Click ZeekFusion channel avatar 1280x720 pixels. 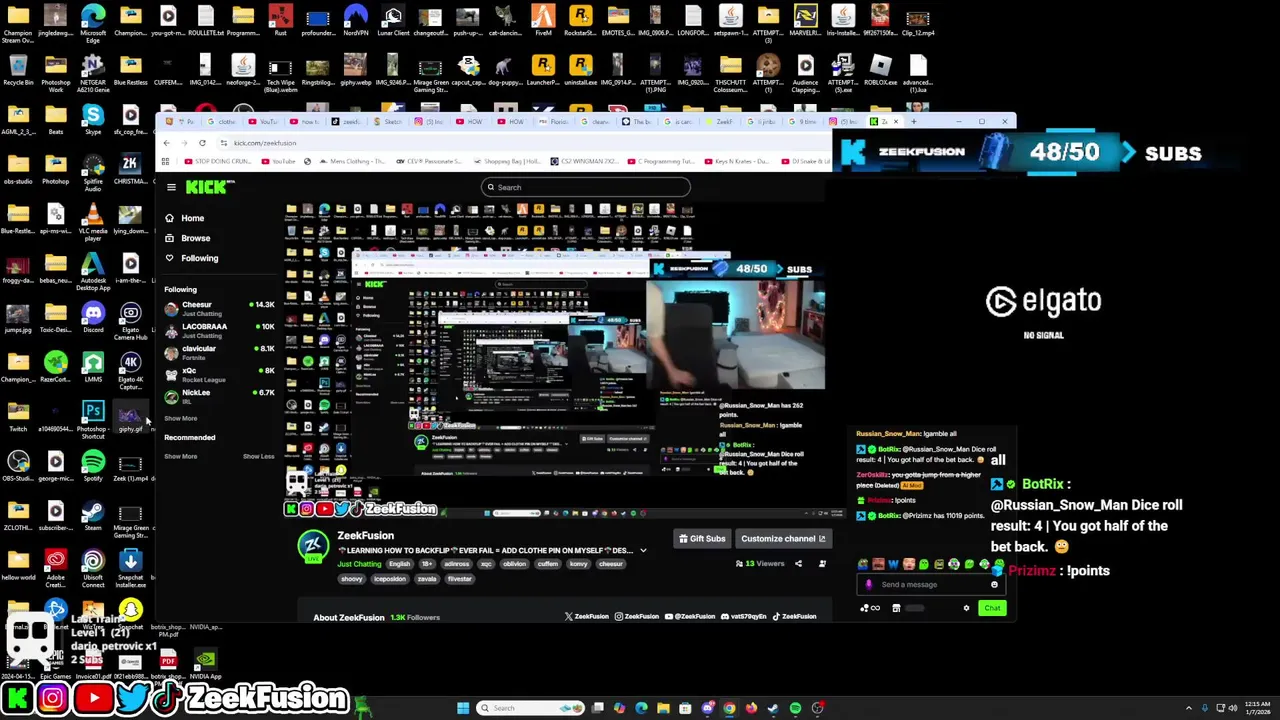pyautogui.click(x=314, y=546)
